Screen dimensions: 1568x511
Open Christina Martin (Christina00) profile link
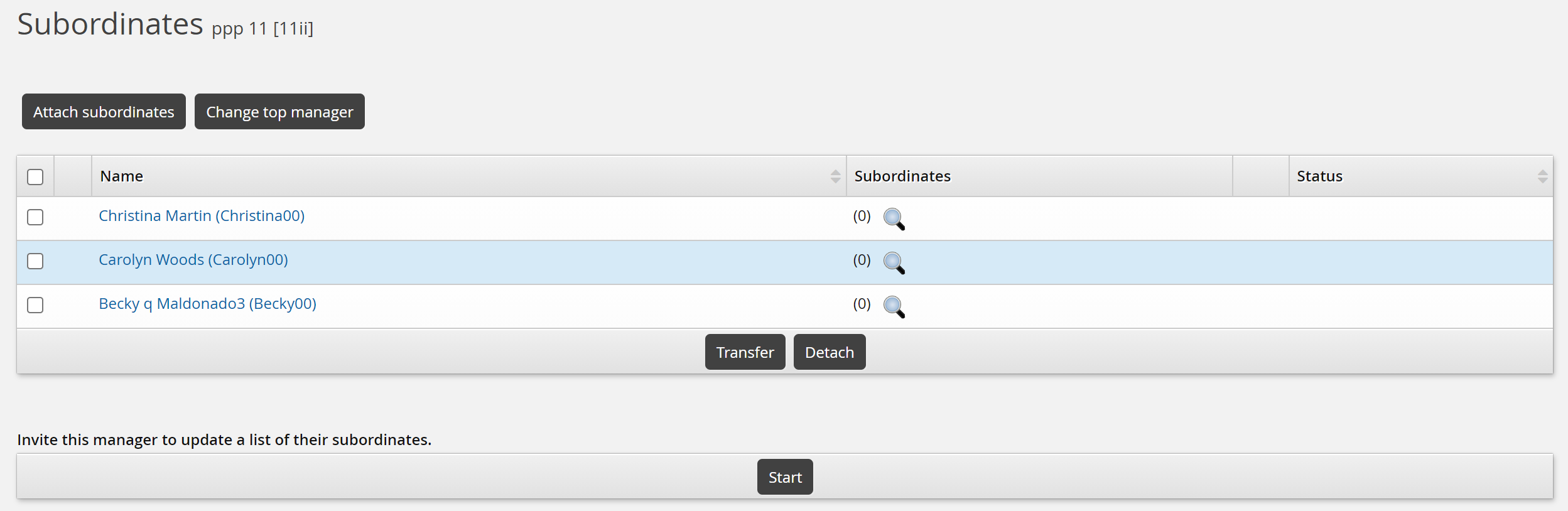202,216
